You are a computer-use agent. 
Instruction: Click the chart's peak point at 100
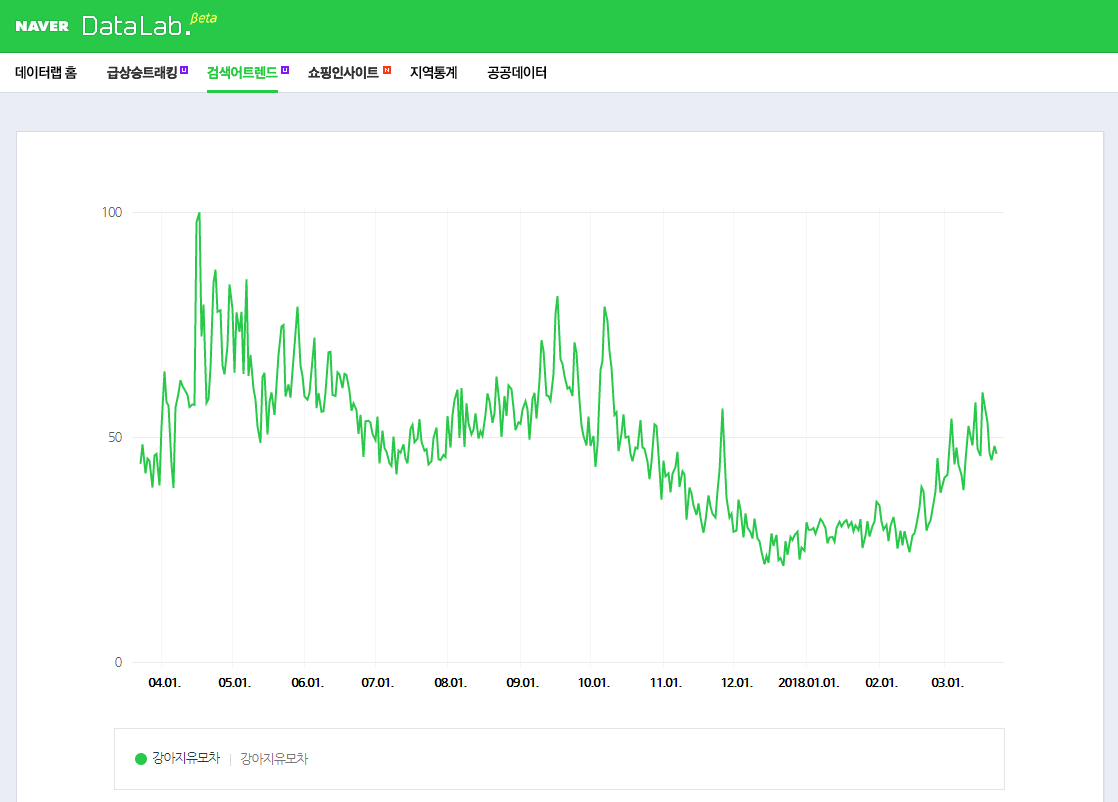tap(199, 213)
